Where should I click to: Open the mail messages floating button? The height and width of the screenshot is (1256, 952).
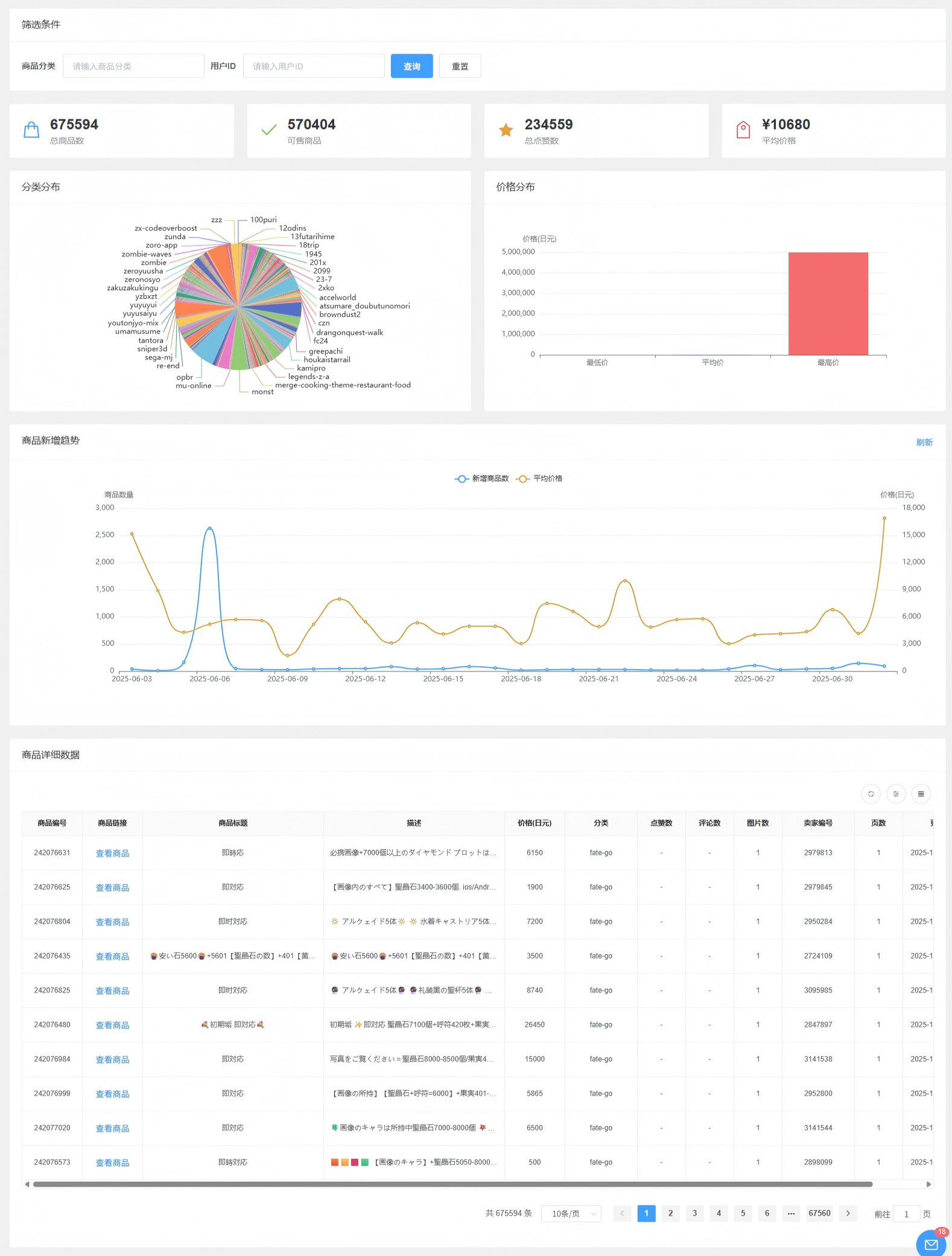(931, 1244)
